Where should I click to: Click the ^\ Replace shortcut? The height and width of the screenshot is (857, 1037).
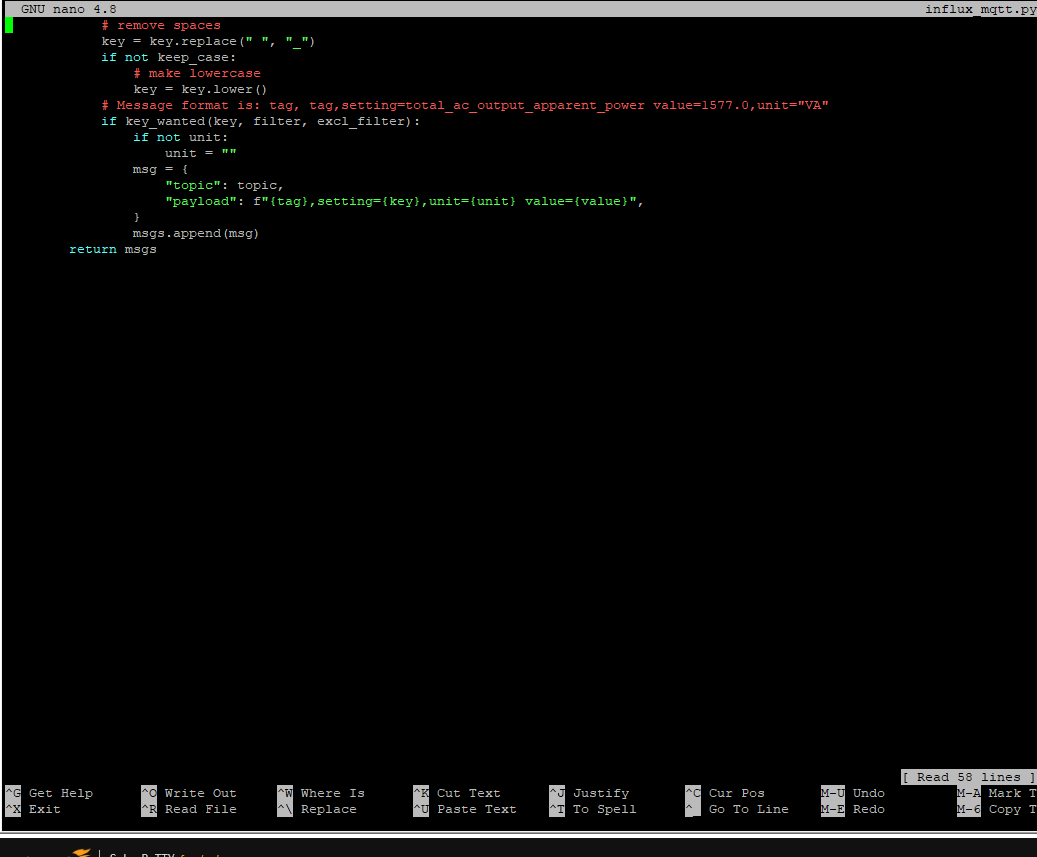[317, 809]
